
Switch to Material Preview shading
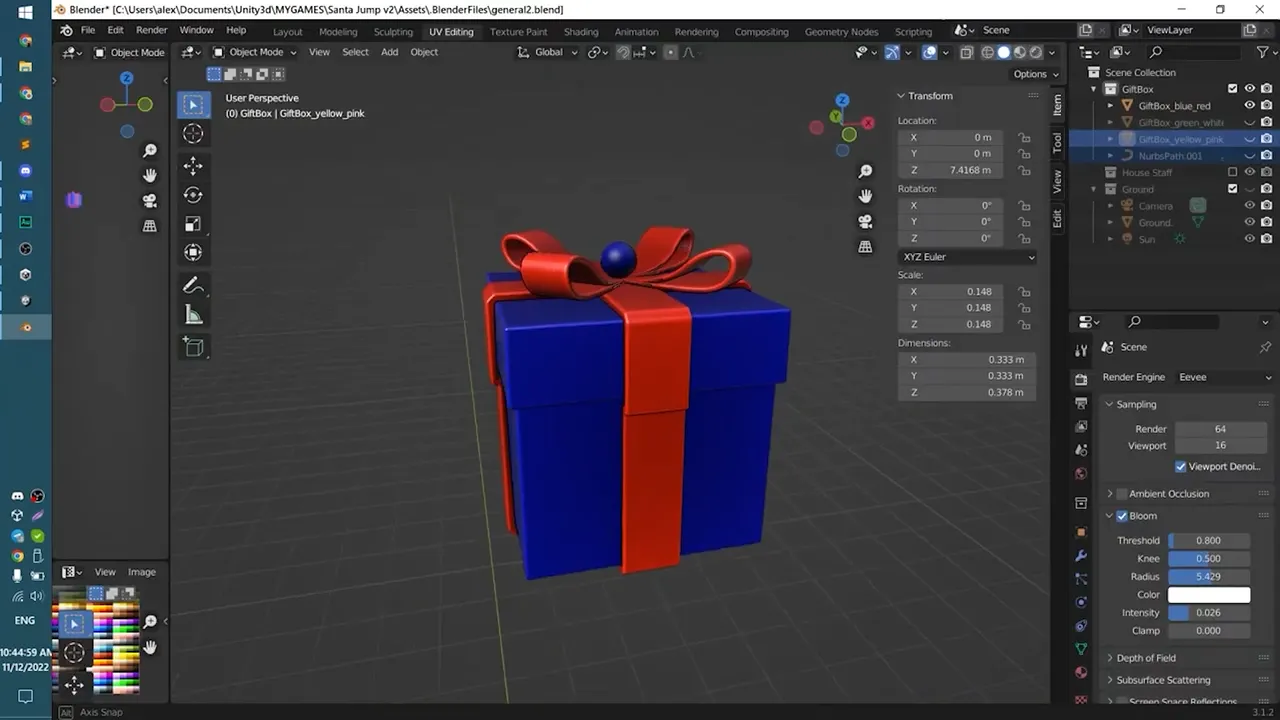click(x=1020, y=52)
